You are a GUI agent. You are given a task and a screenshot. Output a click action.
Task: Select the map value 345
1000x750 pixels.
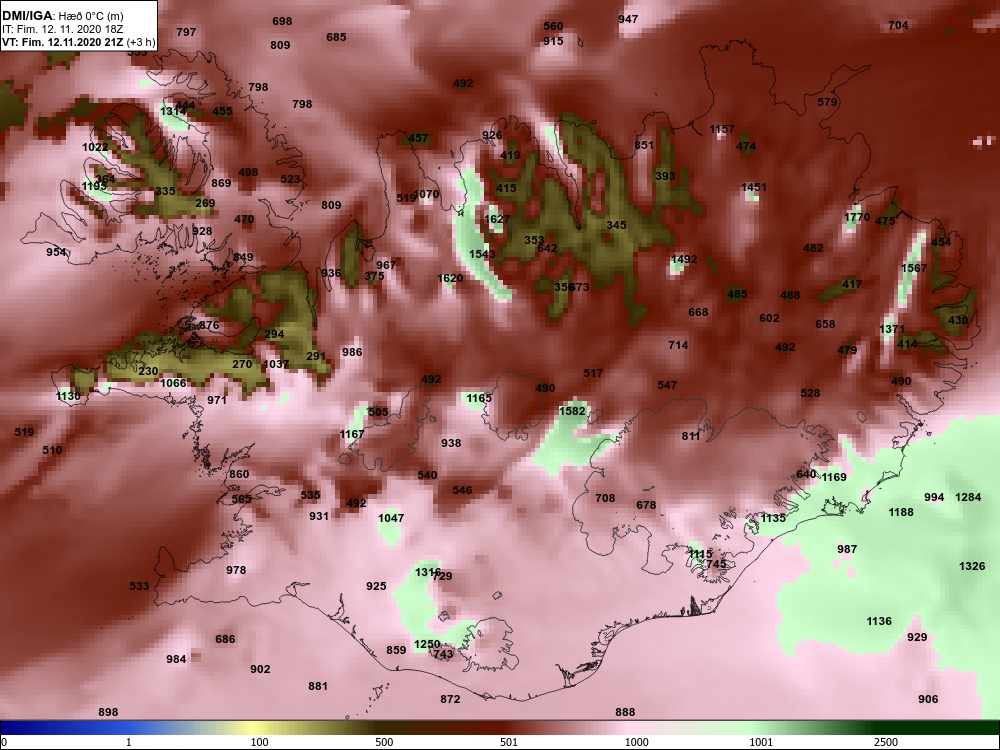pyautogui.click(x=616, y=225)
